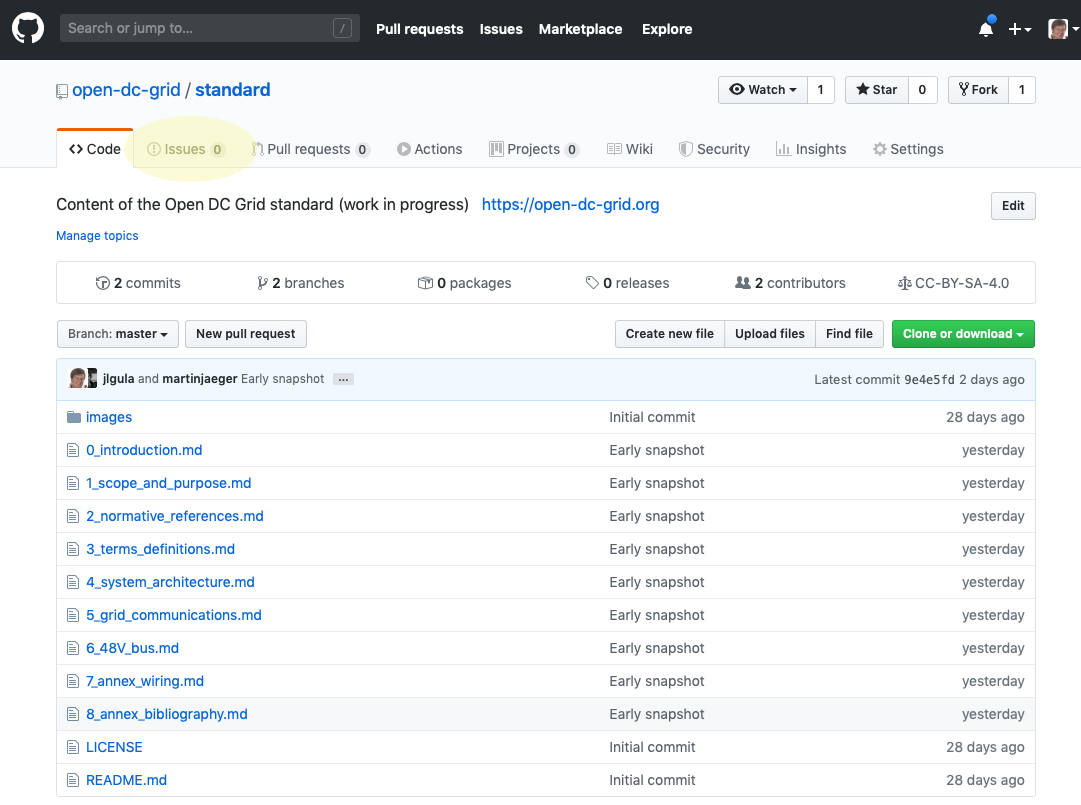The height and width of the screenshot is (805, 1081).
Task: Switch to the repository Issues tab
Action: tap(185, 149)
